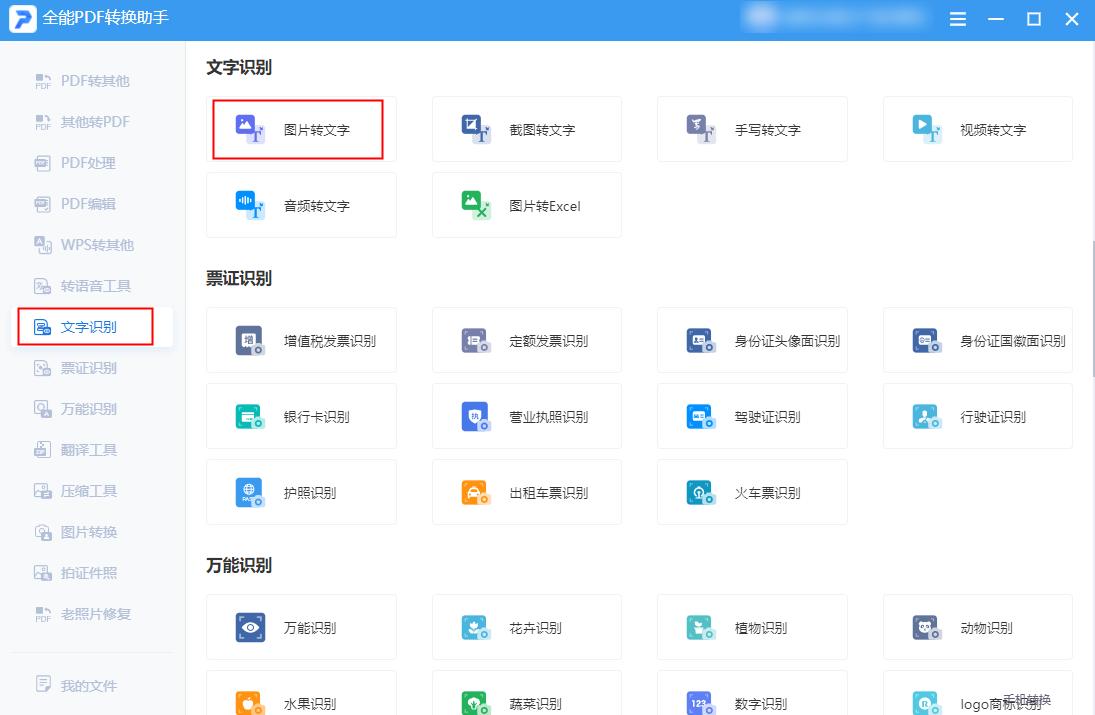1095x715 pixels.
Task: Open the hamburger menu in title bar
Action: pyautogui.click(x=957, y=19)
